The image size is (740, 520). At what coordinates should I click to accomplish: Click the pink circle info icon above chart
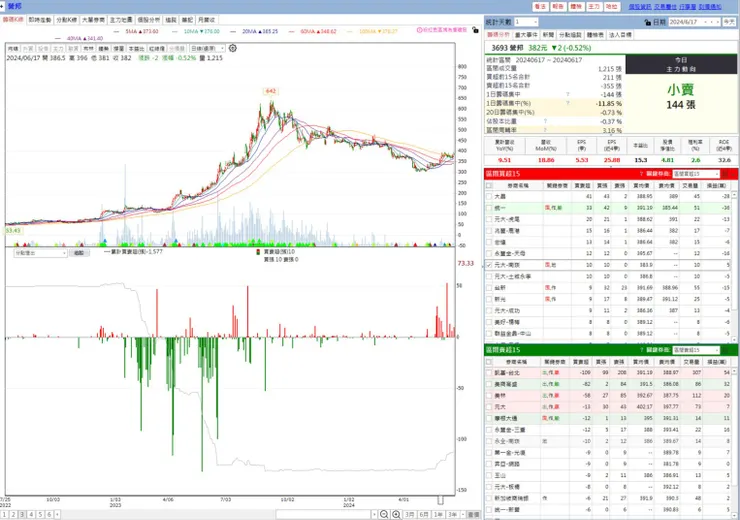[419, 30]
